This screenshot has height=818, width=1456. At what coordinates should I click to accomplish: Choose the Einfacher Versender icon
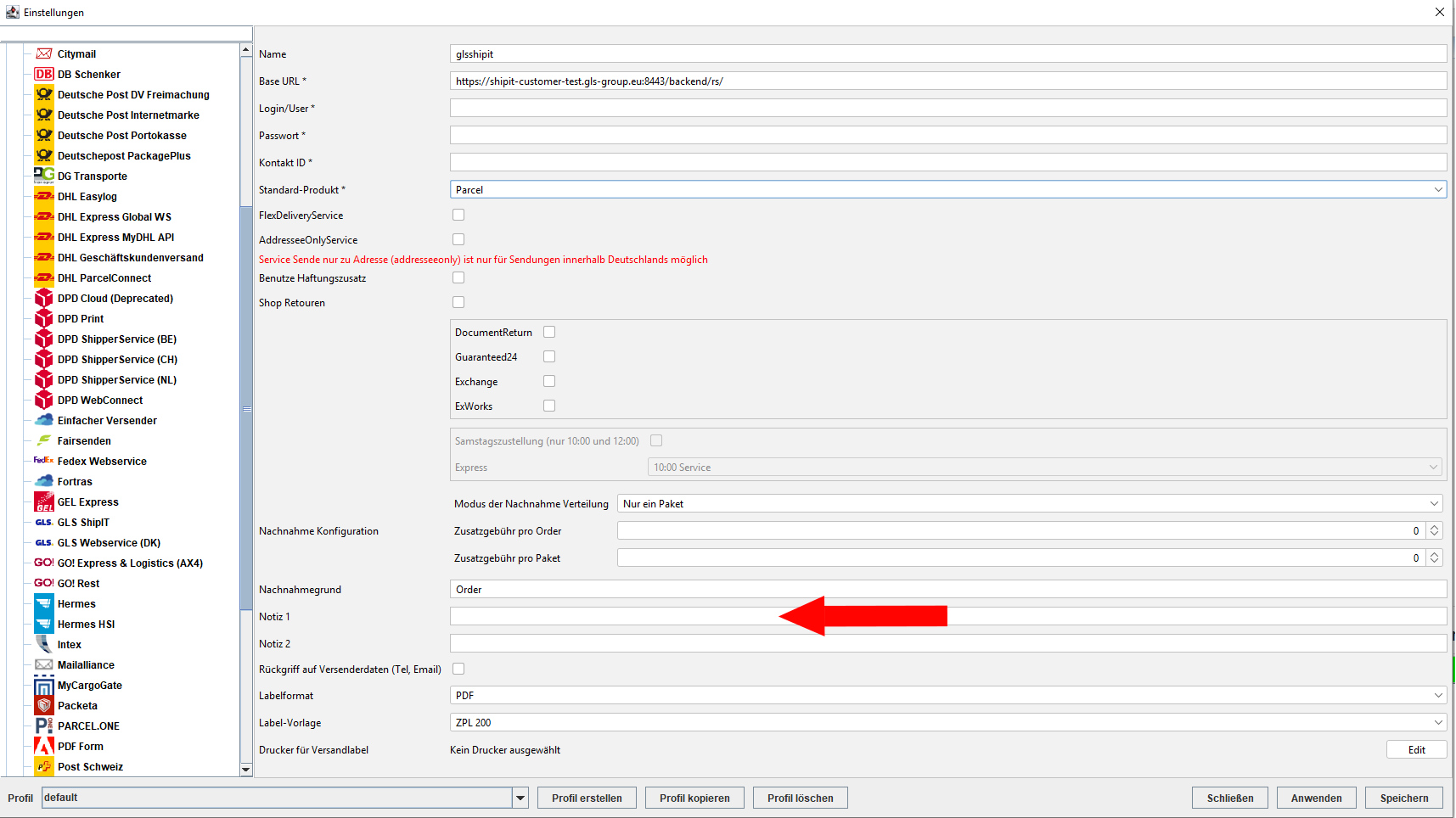coord(44,420)
